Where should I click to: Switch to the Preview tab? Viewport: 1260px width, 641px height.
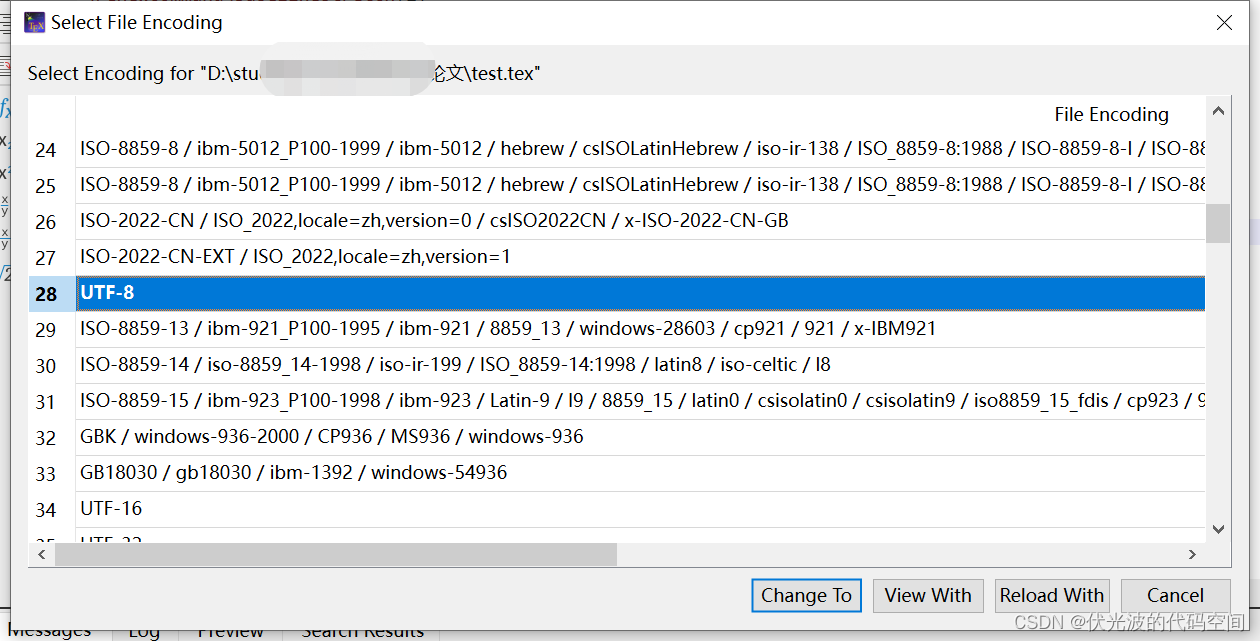(230, 632)
